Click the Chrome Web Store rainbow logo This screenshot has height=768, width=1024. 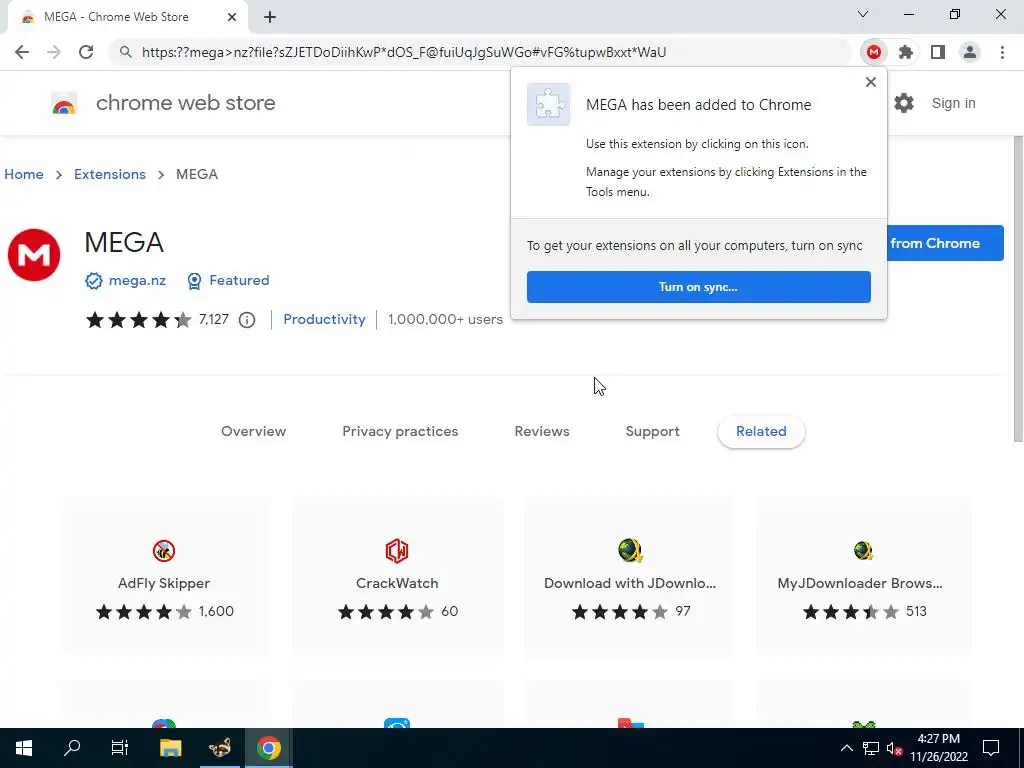tap(64, 104)
